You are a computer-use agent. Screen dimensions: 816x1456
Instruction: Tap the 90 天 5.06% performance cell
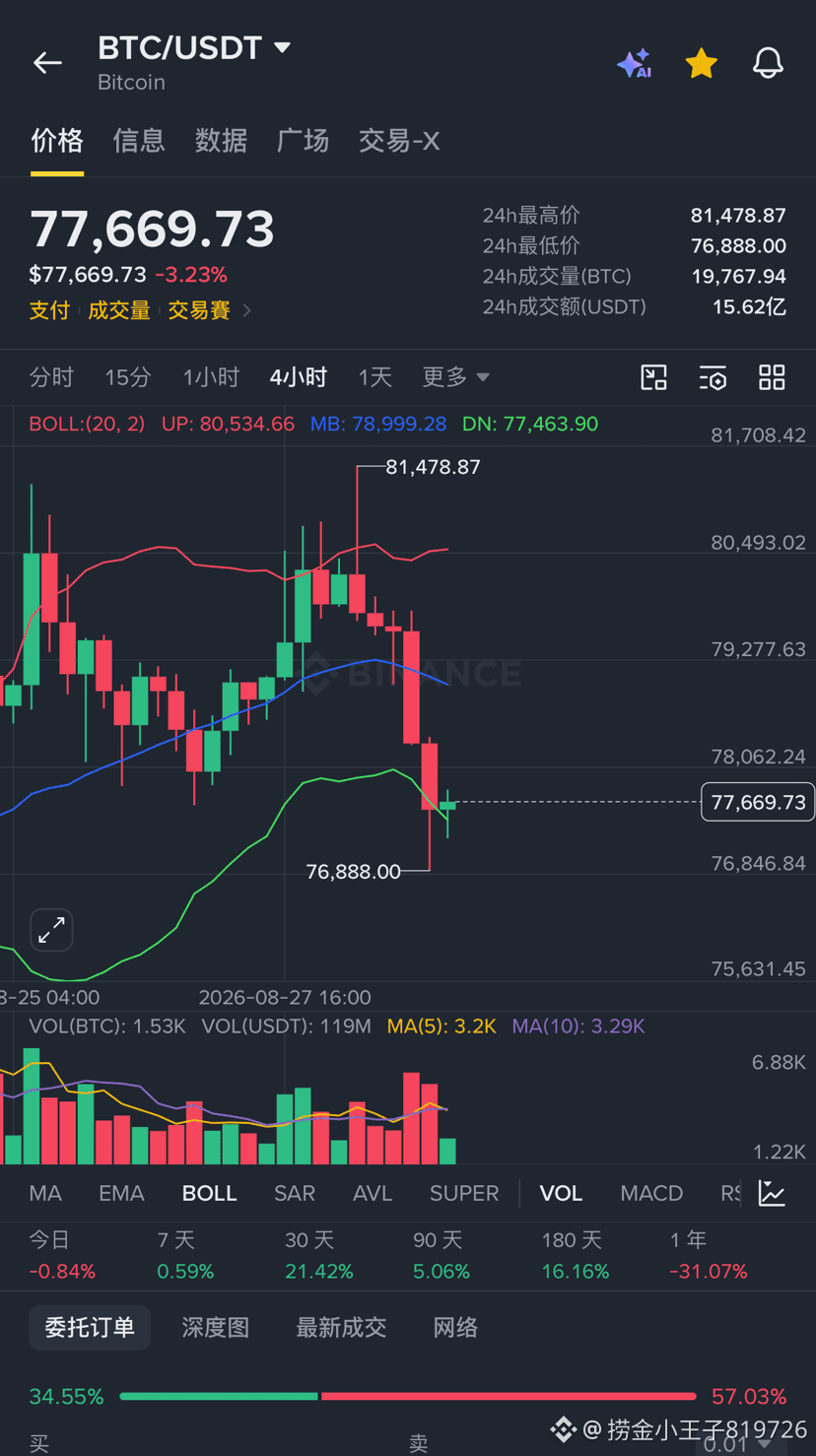click(x=442, y=1256)
